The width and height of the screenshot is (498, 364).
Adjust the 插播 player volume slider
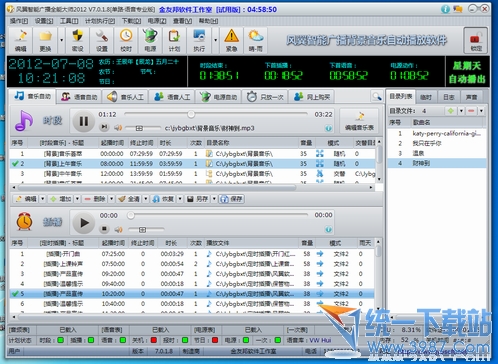142,230
